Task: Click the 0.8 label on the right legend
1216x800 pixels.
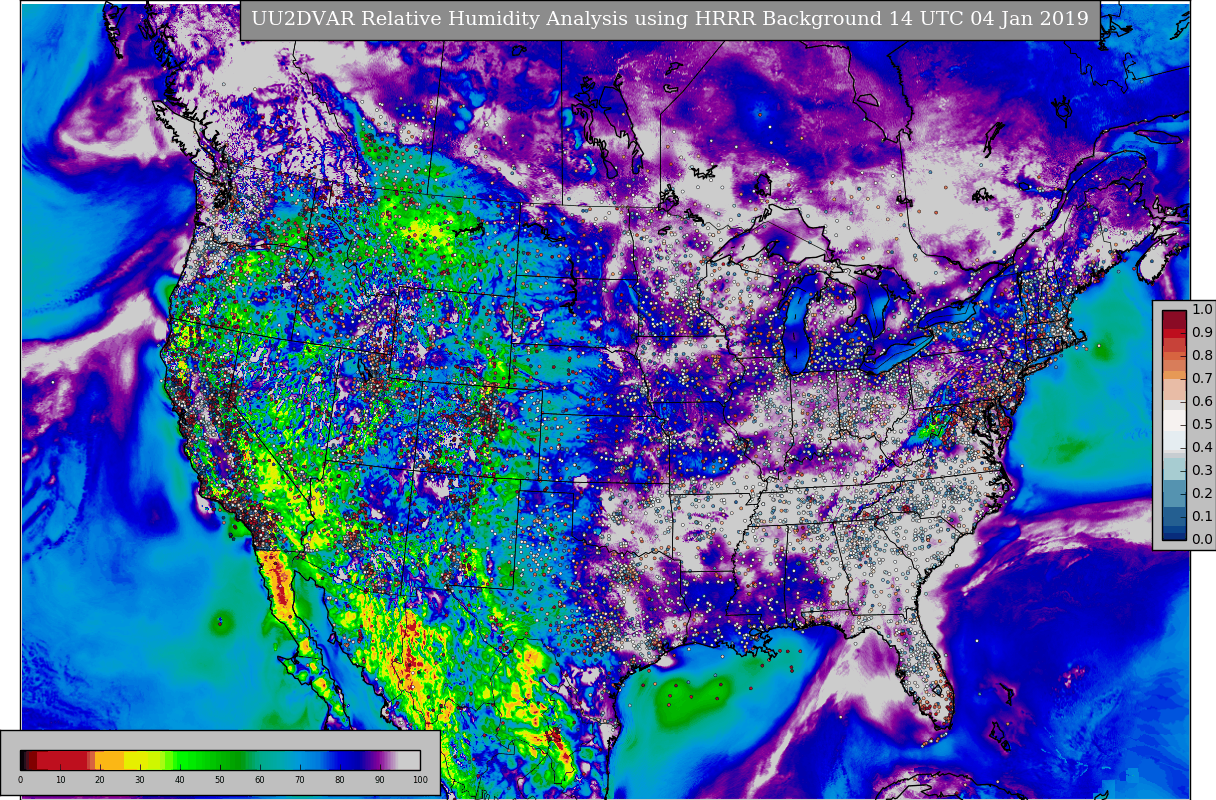Action: point(1202,356)
